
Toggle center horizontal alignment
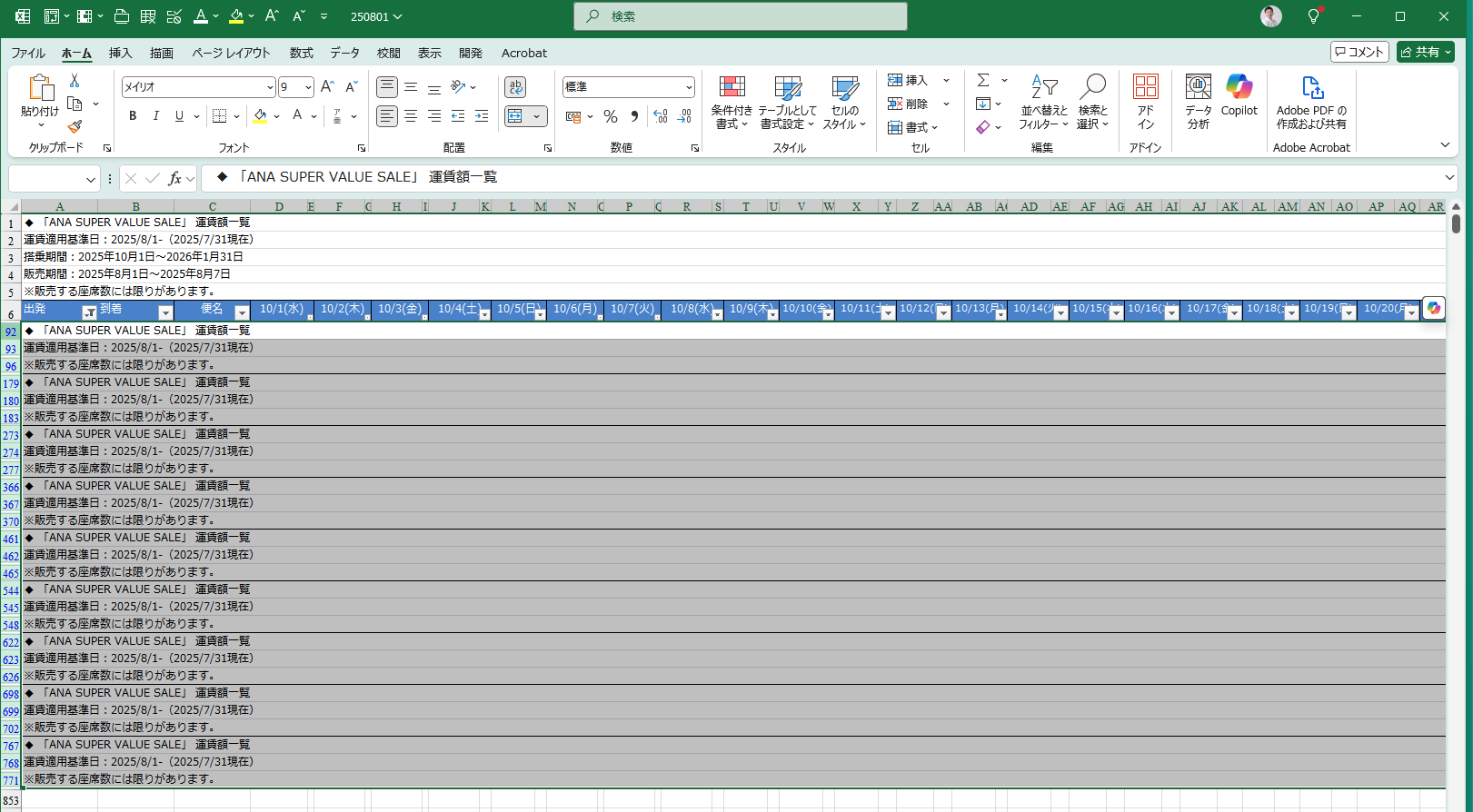point(411,116)
